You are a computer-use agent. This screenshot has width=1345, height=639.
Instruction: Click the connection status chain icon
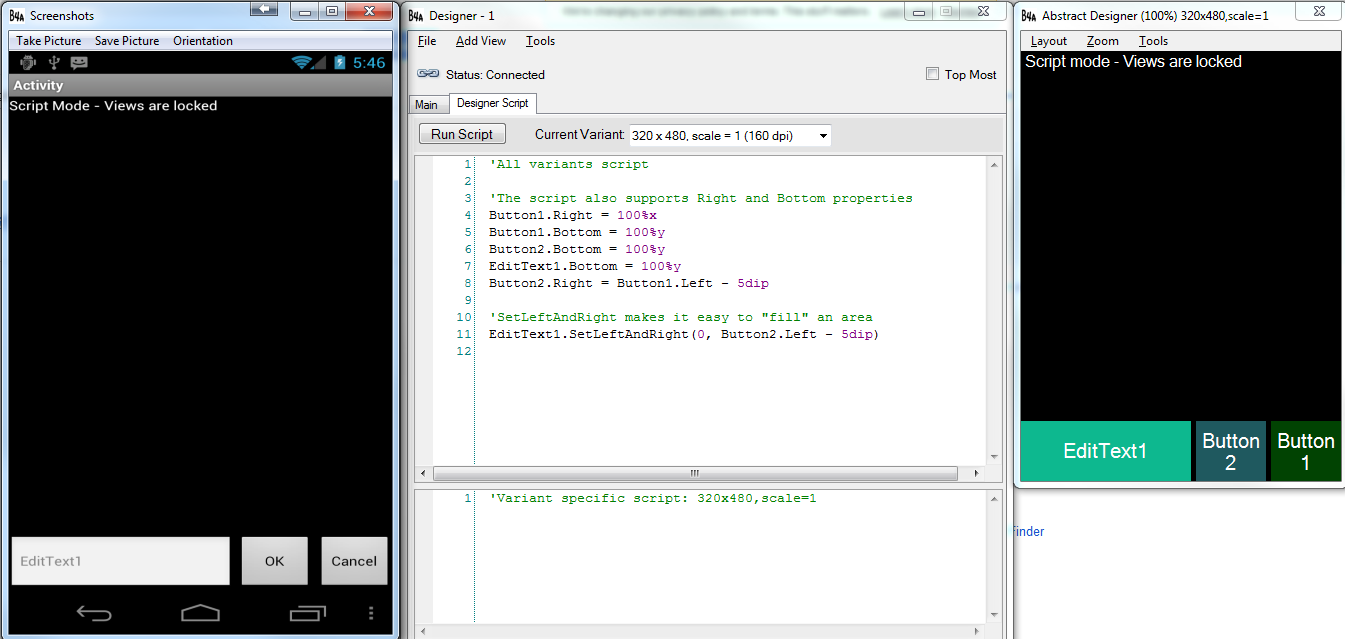point(427,73)
